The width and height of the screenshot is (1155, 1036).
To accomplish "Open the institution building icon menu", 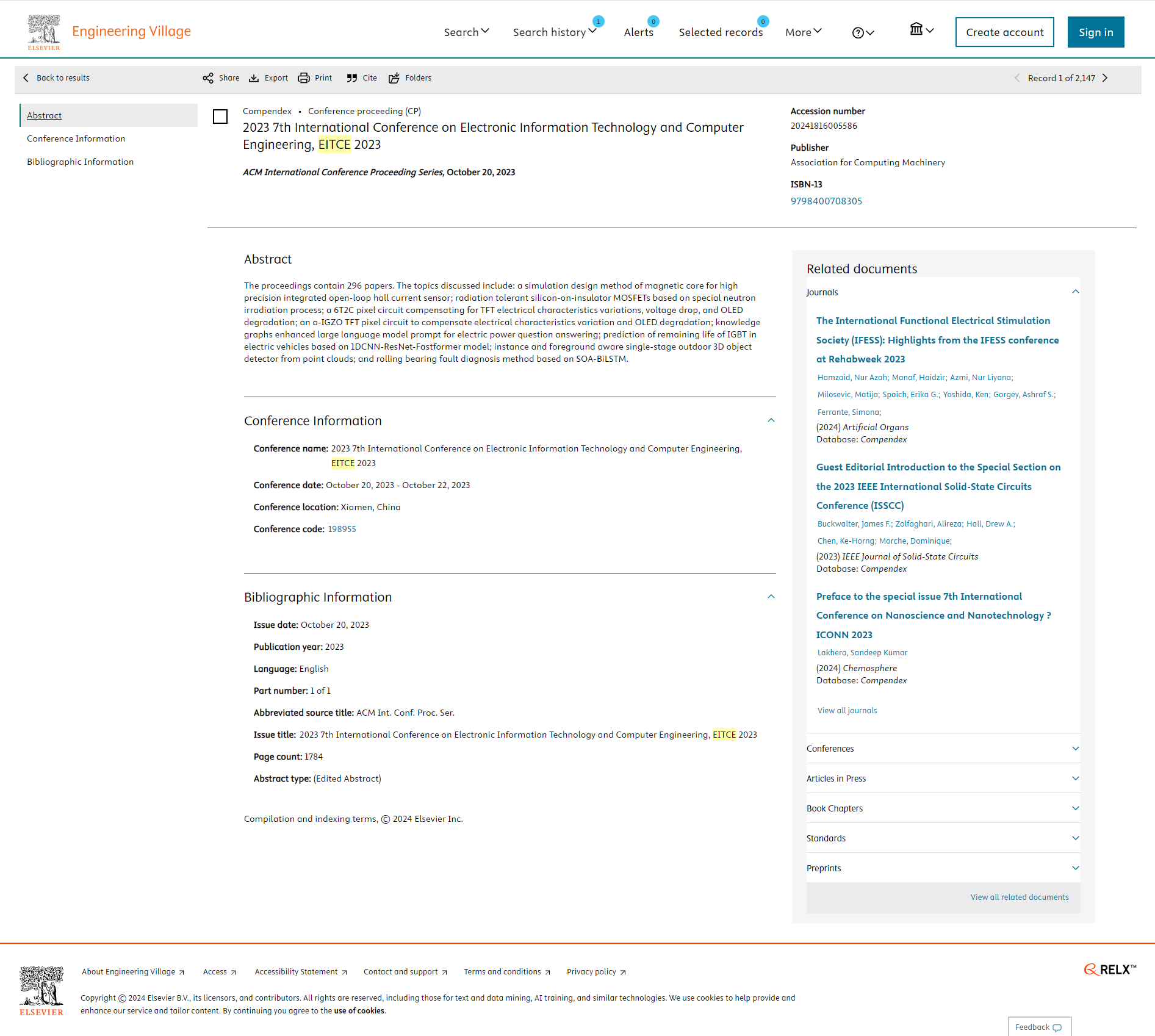I will click(922, 29).
